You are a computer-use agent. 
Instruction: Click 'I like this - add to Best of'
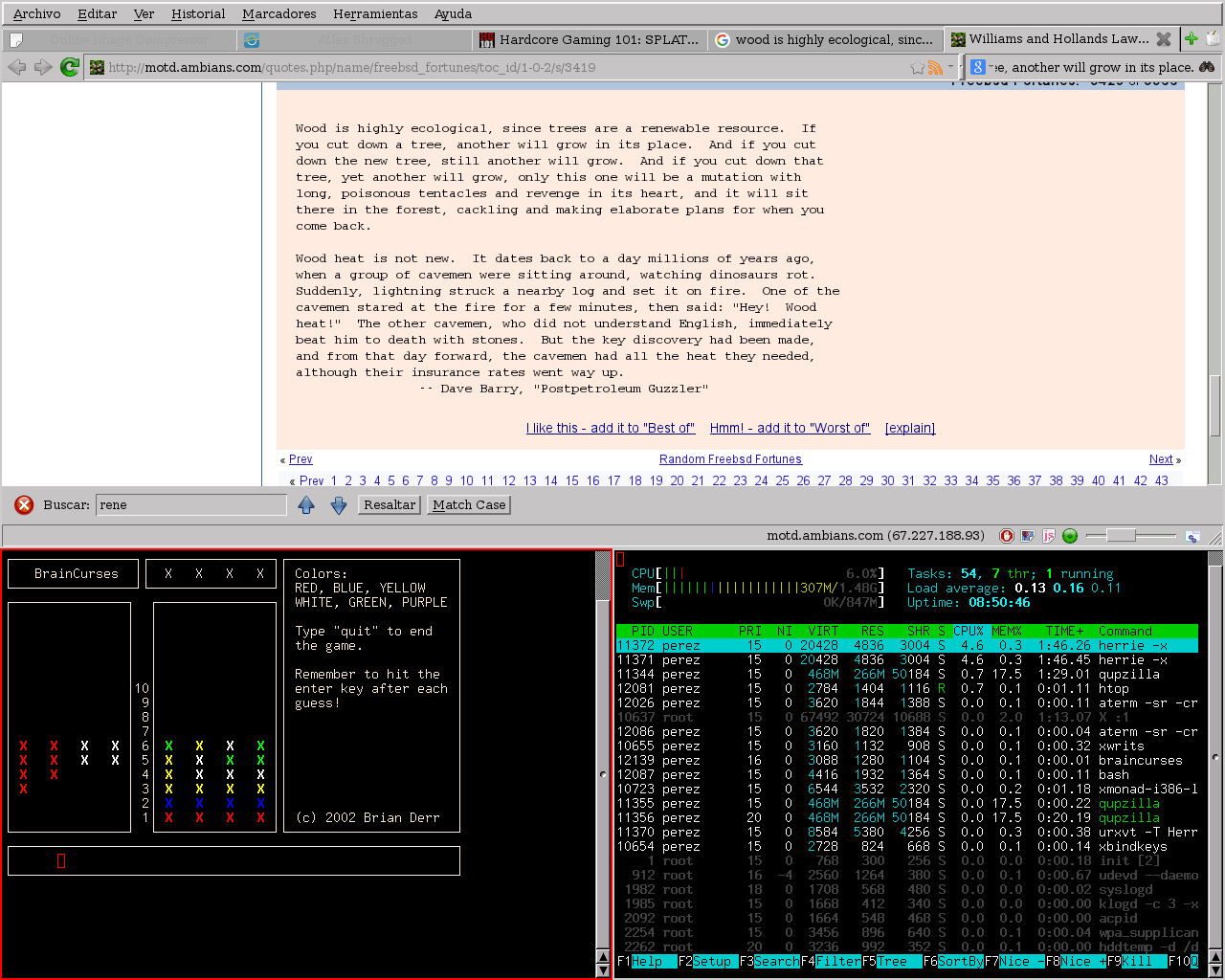(611, 428)
